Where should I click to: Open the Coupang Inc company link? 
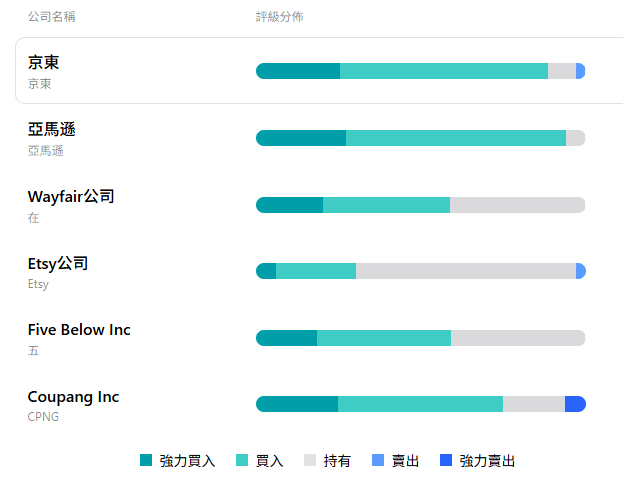point(73,397)
